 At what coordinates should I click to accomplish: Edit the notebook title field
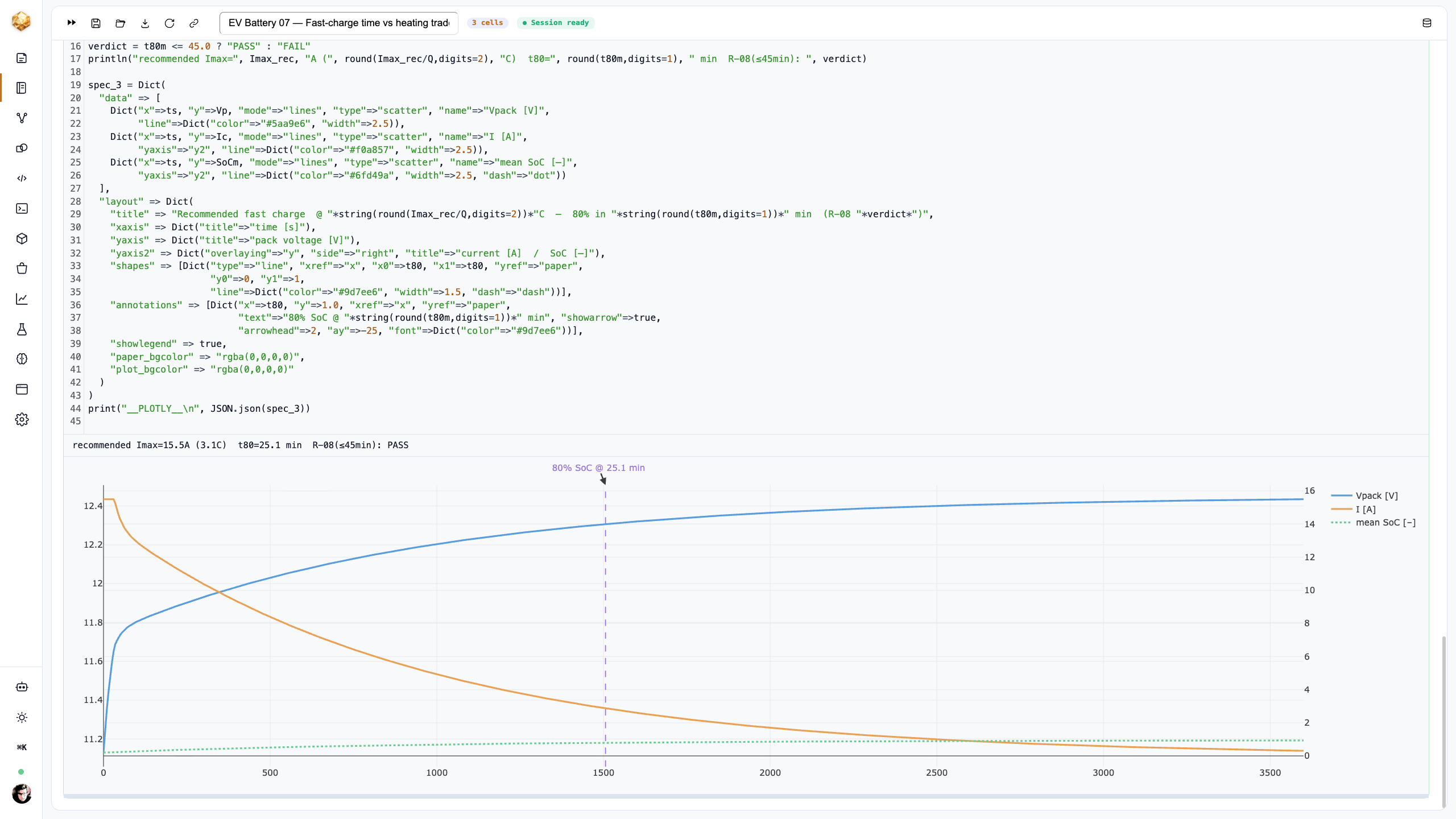click(x=339, y=23)
